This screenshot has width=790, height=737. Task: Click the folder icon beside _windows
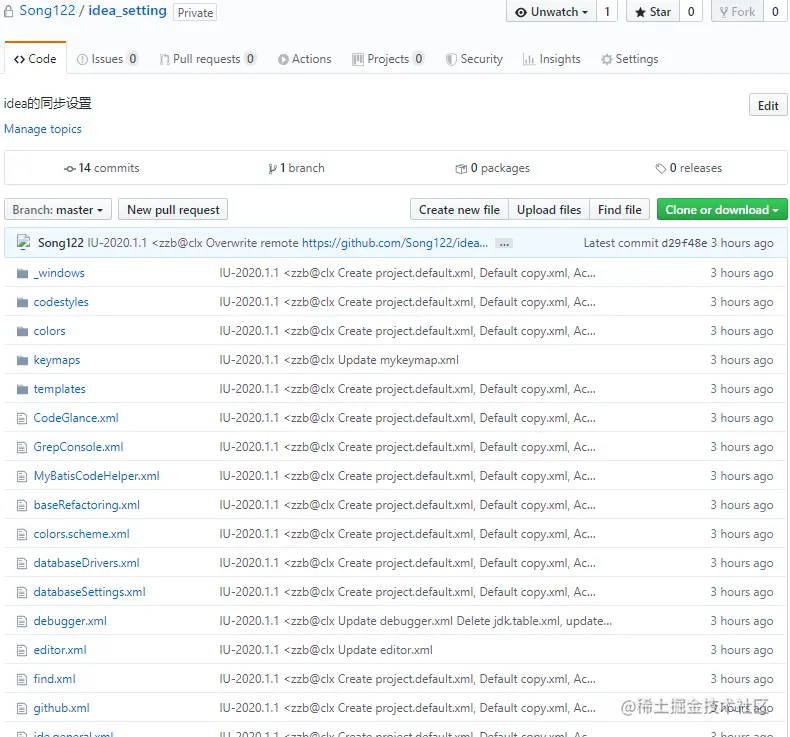[x=22, y=273]
